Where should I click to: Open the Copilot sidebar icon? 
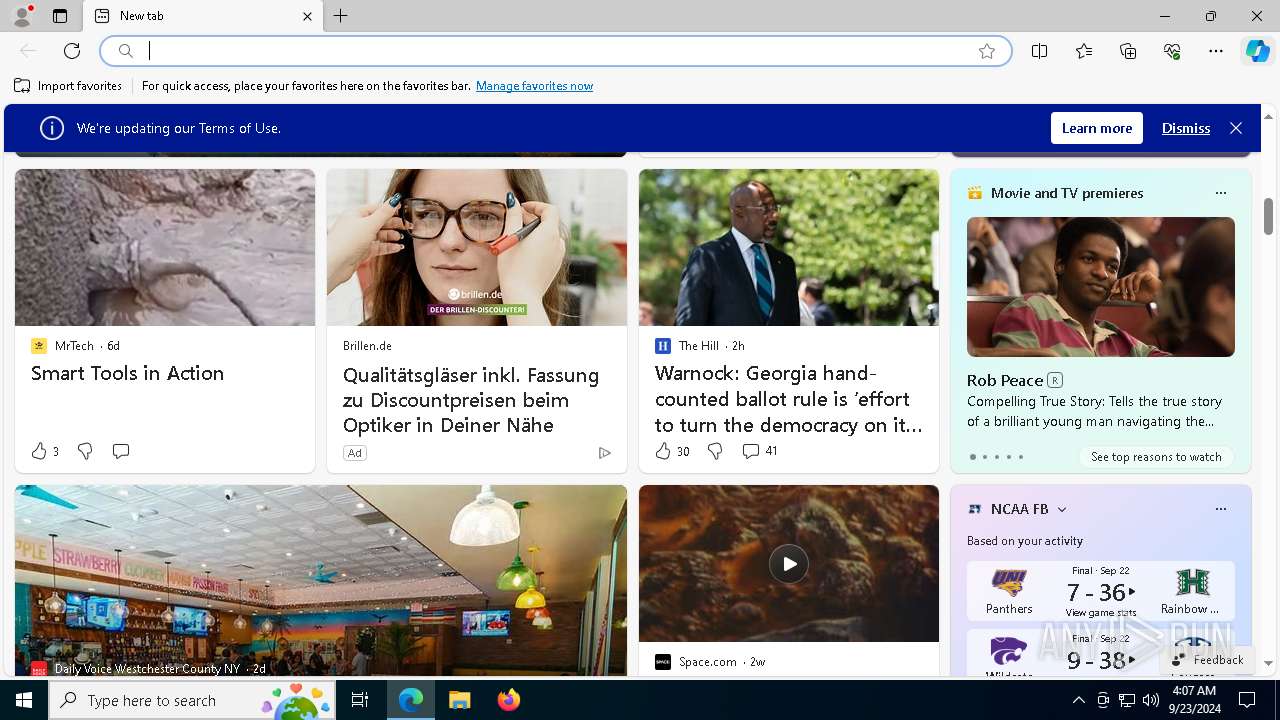click(x=1257, y=51)
